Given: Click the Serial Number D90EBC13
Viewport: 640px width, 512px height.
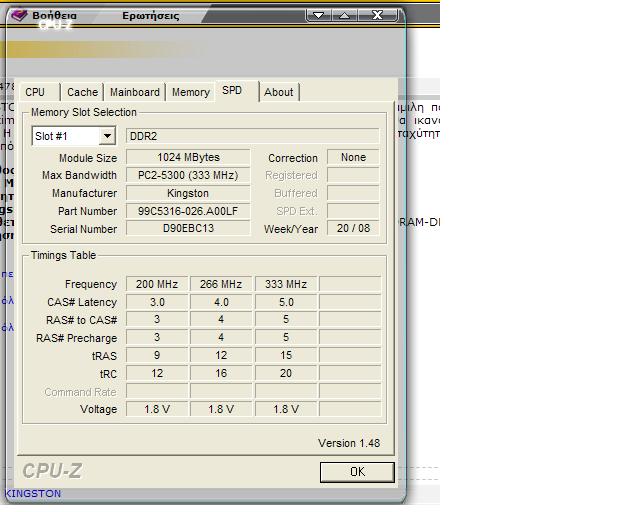Looking at the screenshot, I should [188, 229].
